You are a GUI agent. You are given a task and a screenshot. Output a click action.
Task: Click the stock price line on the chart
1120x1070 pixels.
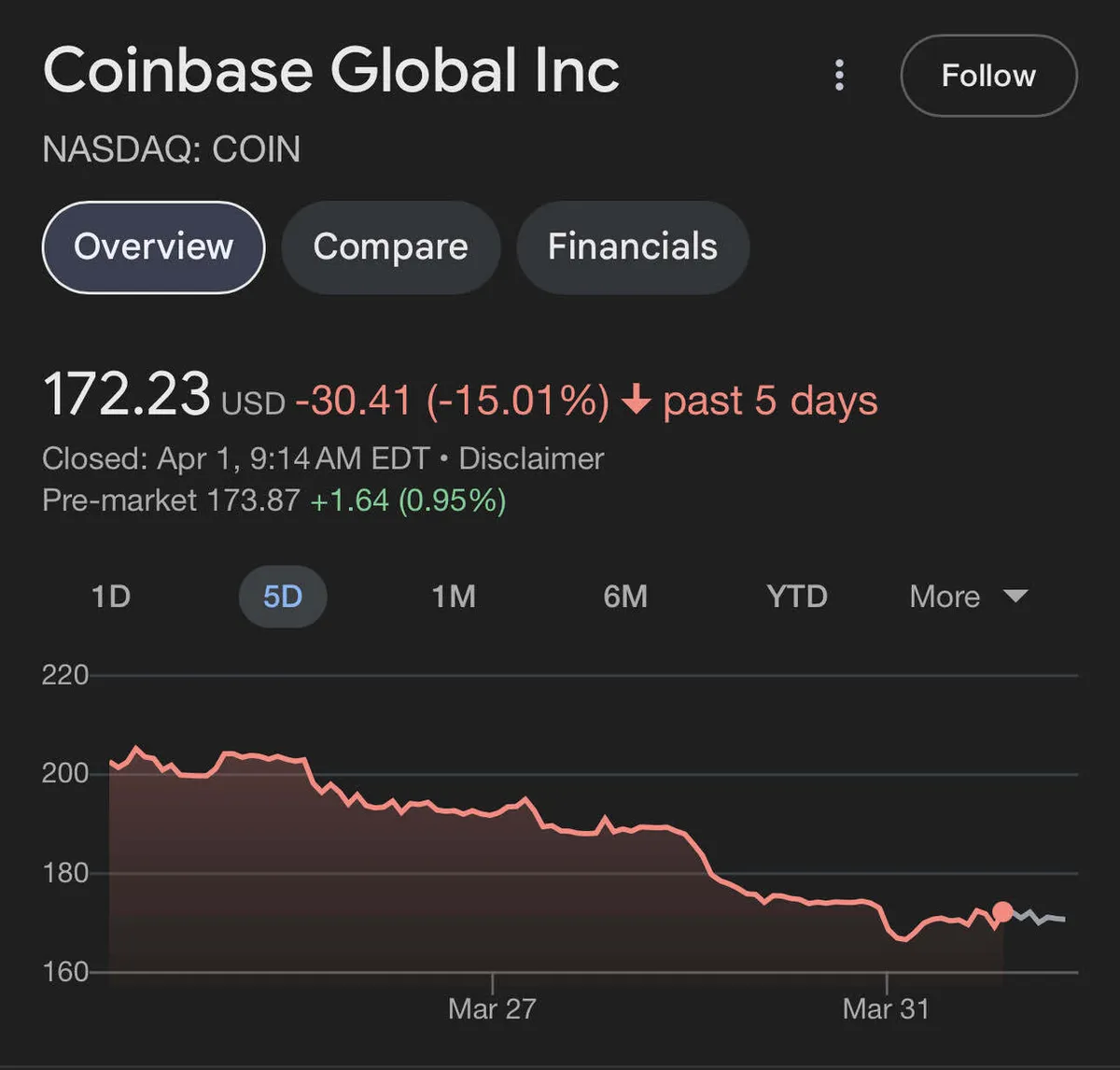560,822
